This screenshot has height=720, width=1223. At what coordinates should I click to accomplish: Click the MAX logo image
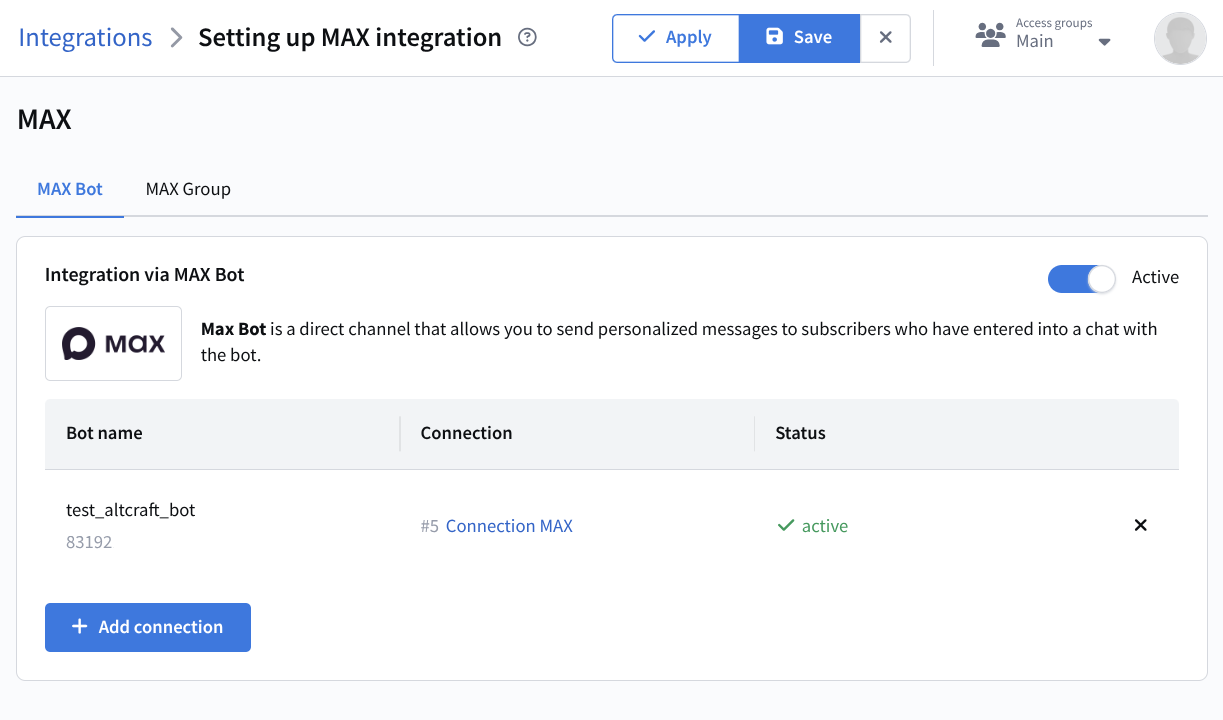click(x=113, y=344)
